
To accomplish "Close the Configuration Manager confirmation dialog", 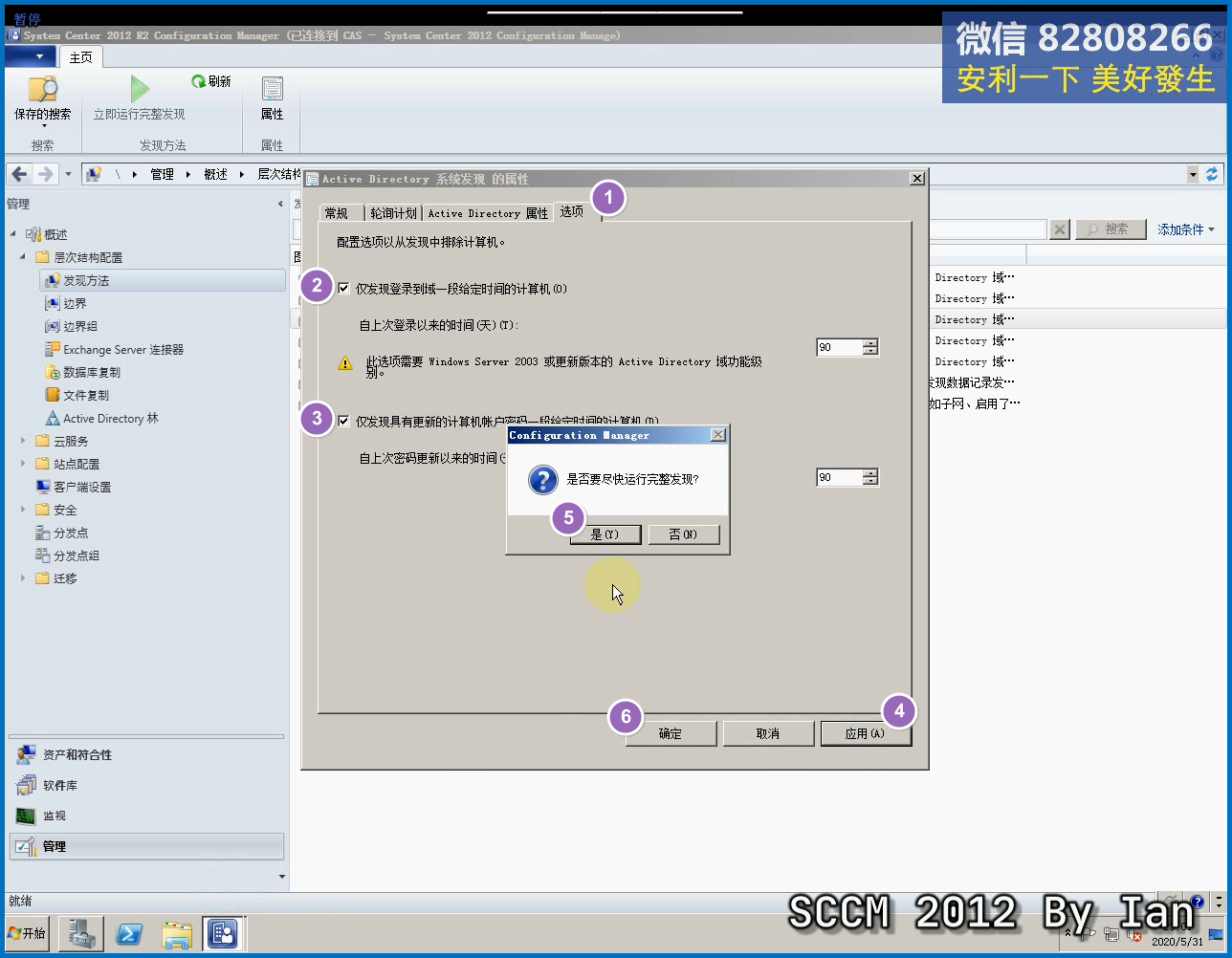I will 718,435.
